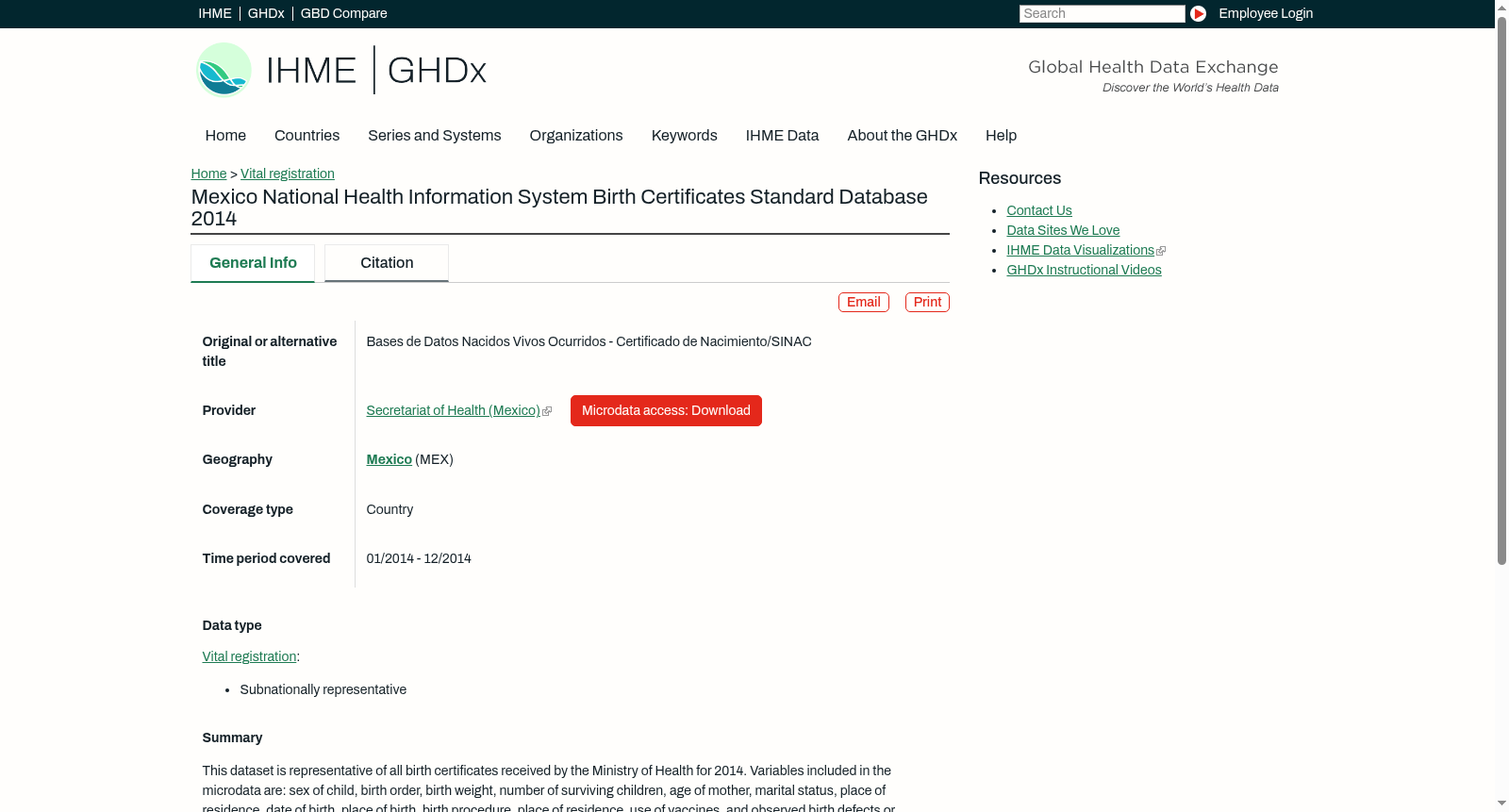Click the page vertical scrollbar thumb
Image resolution: width=1509 pixels, height=812 pixels.
coord(1501,290)
